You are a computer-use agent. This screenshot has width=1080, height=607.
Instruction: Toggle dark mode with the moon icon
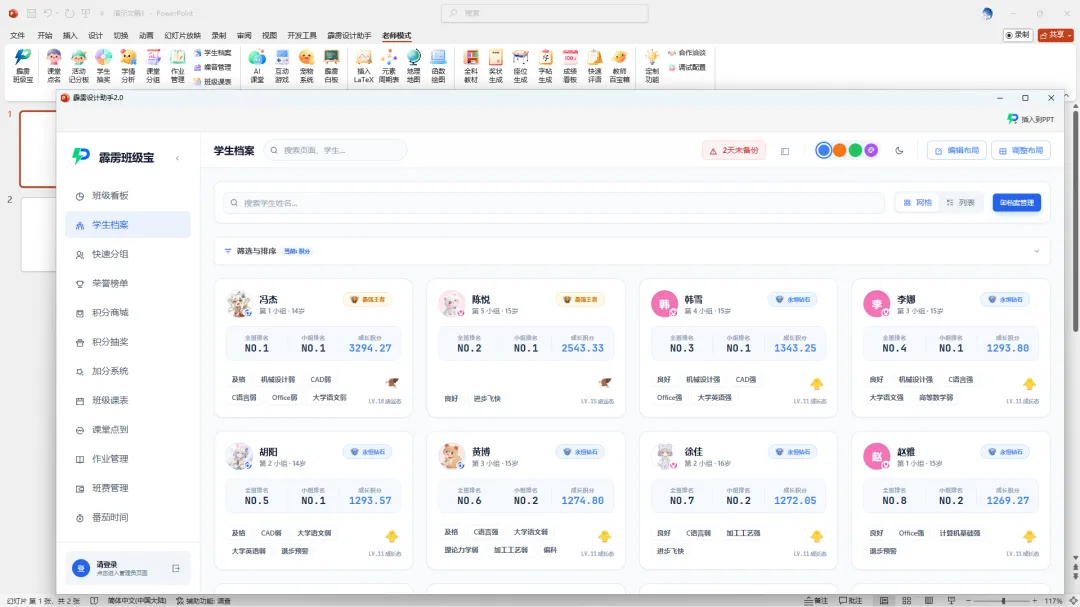pos(899,150)
